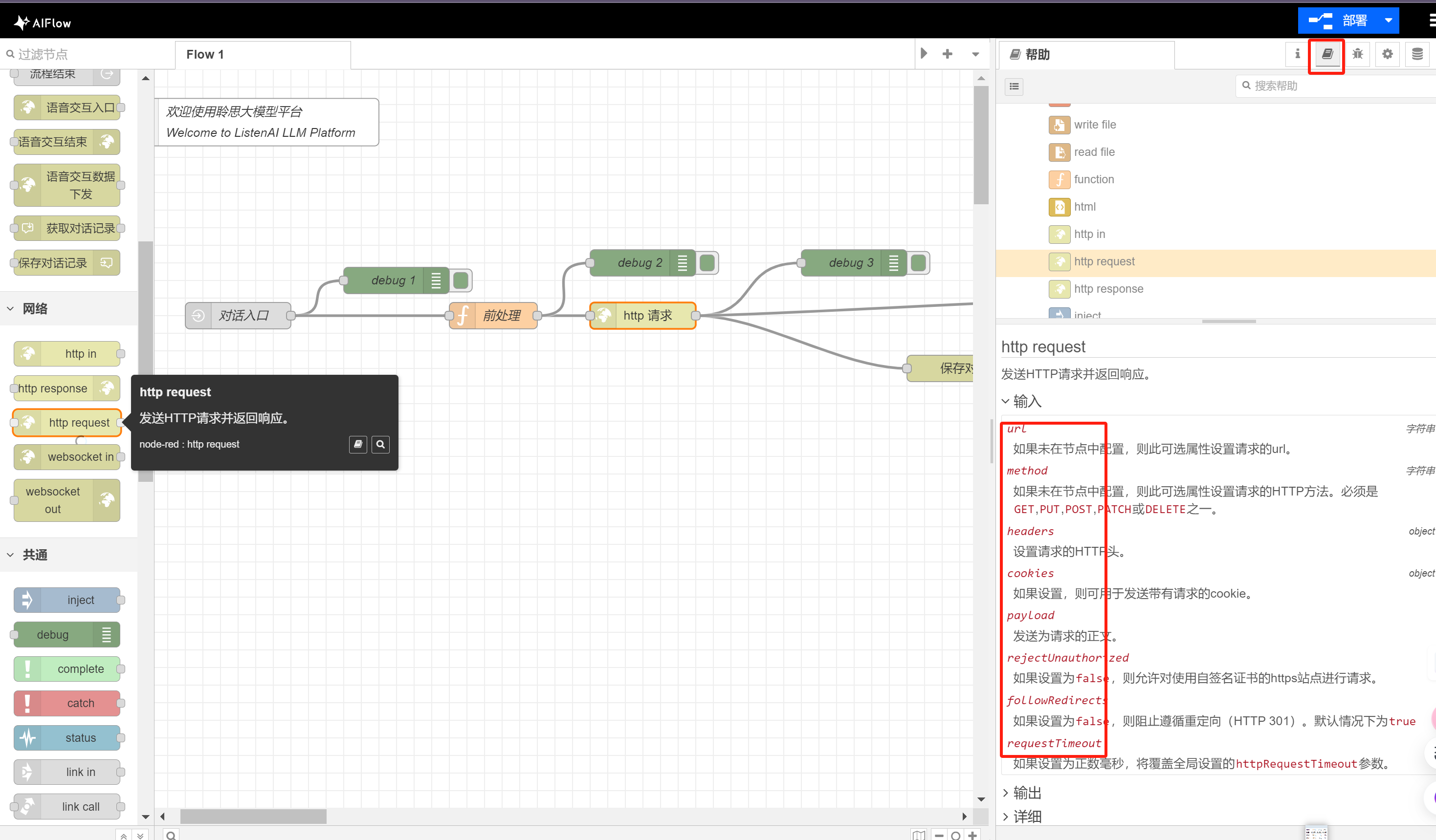Expand the 输出 section in help
This screenshot has height=840, width=1436.
[x=1027, y=792]
